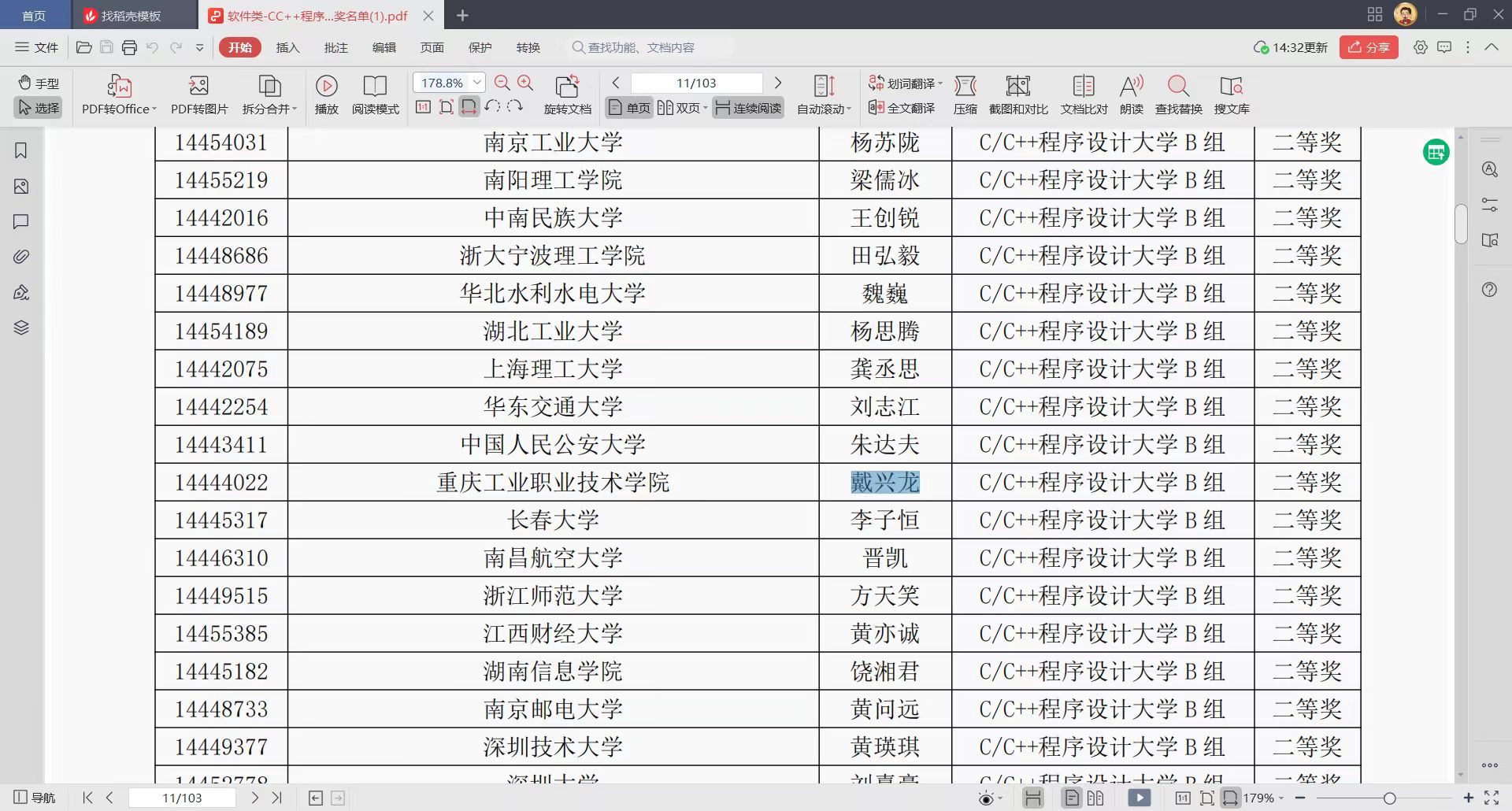Screen dimensions: 1512x811
Task: Click the red 分享 share button
Action: pos(1369,47)
